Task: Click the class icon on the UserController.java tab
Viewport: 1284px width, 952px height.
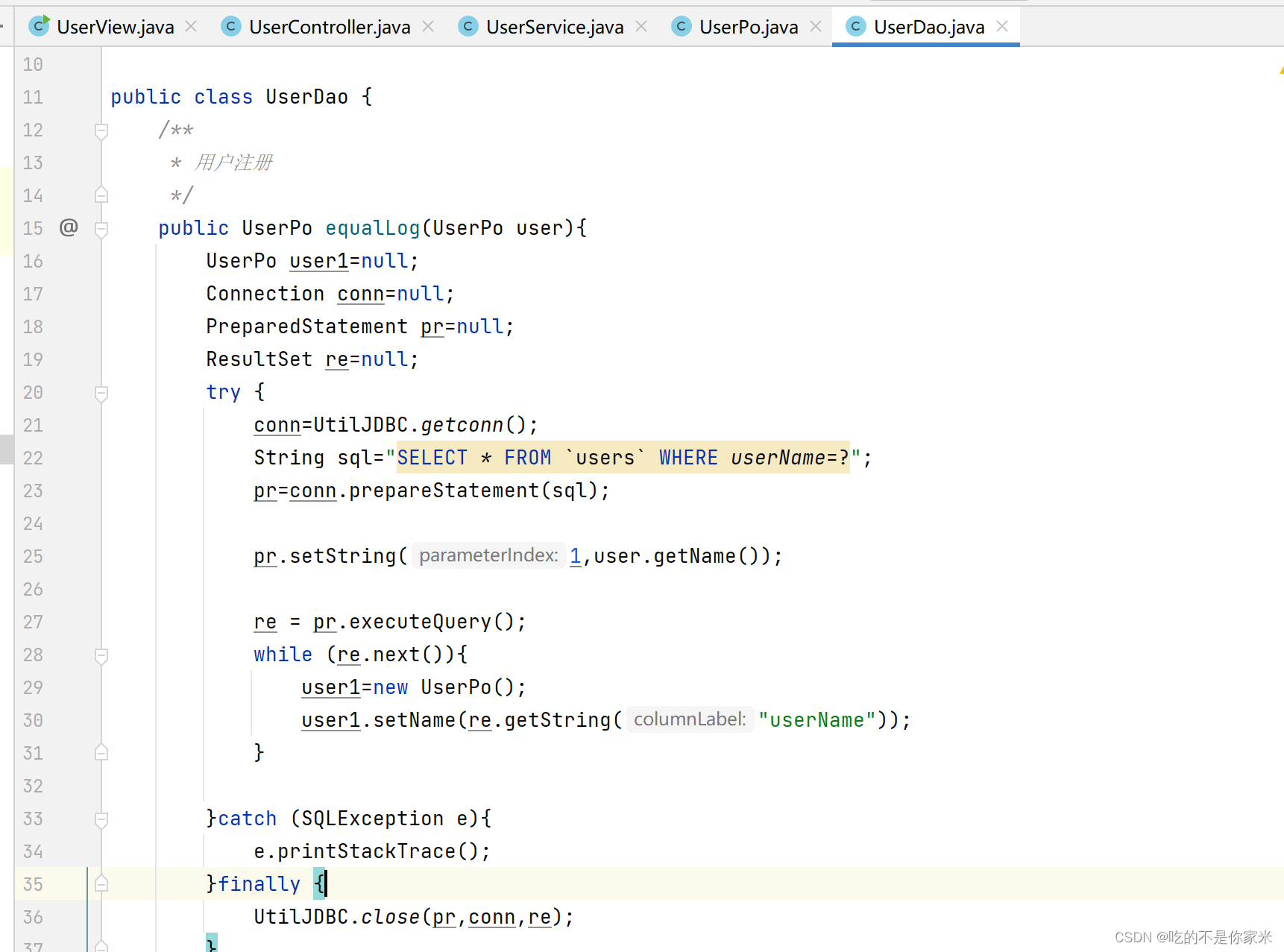Action: [x=230, y=26]
